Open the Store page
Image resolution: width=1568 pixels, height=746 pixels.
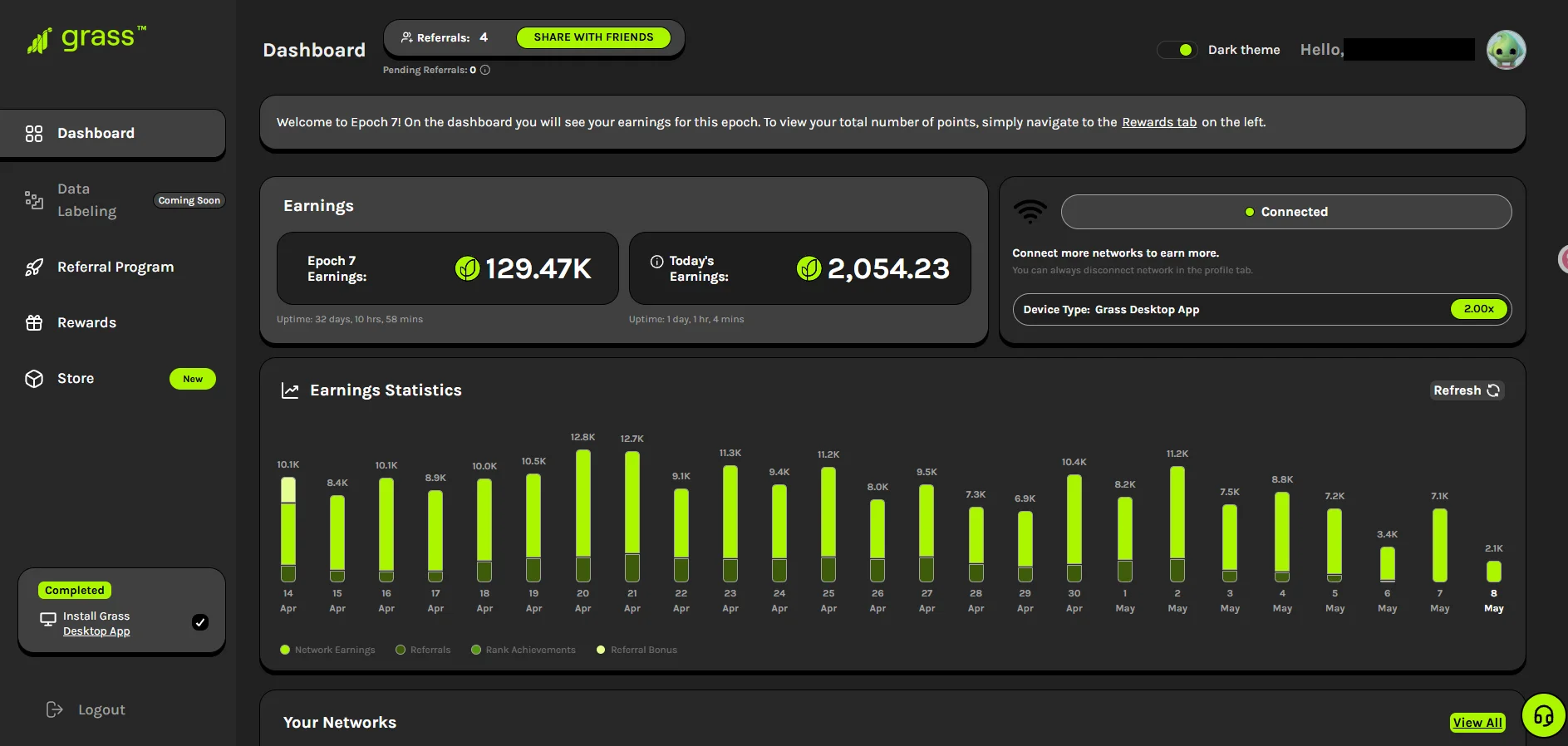coord(76,378)
